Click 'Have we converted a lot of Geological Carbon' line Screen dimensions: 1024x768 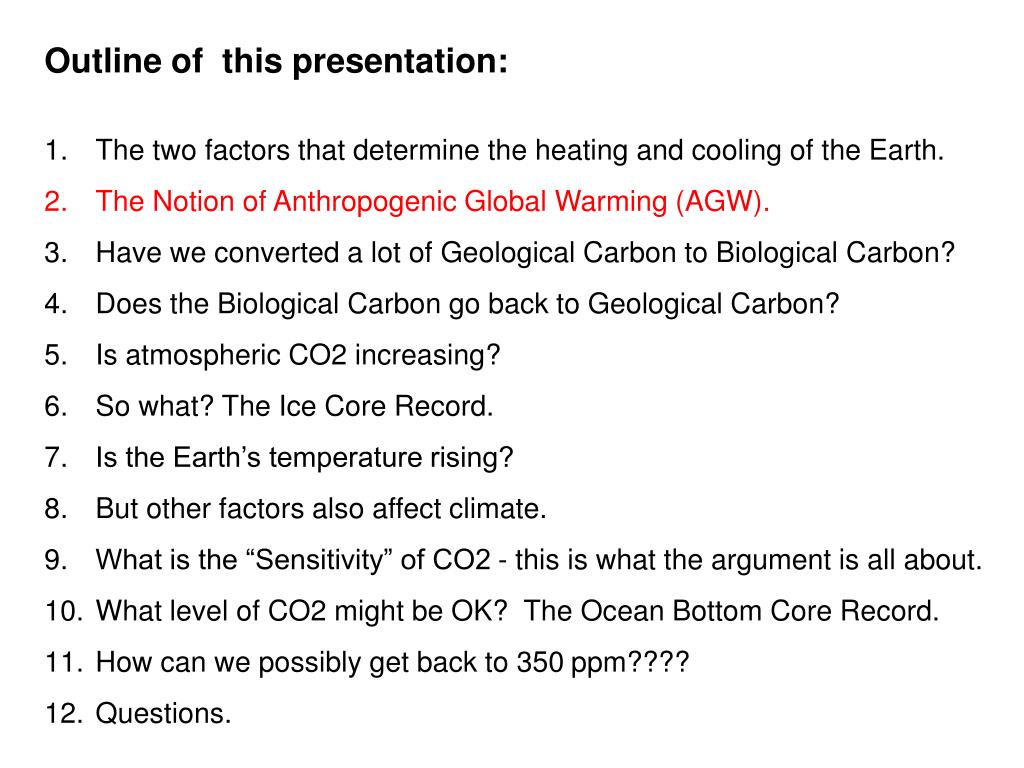[525, 253]
